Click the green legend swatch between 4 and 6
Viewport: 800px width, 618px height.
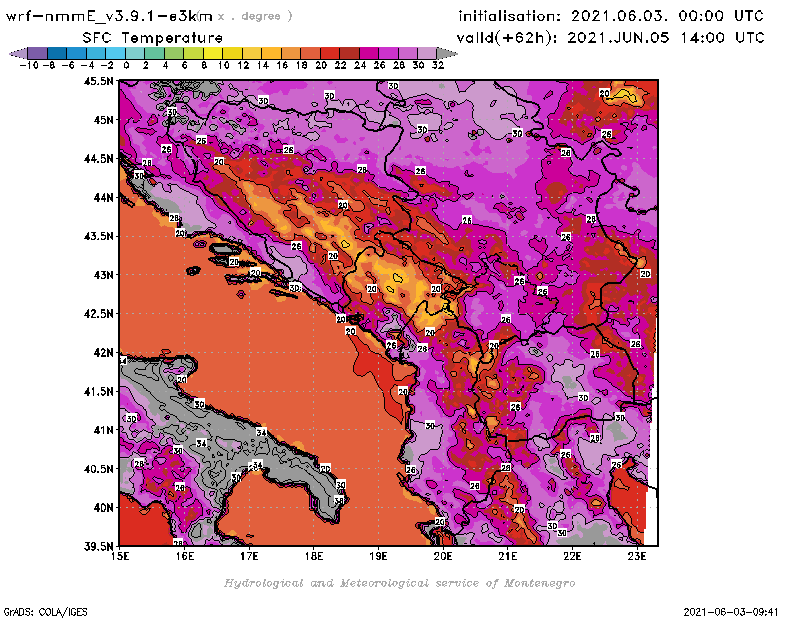[174, 53]
